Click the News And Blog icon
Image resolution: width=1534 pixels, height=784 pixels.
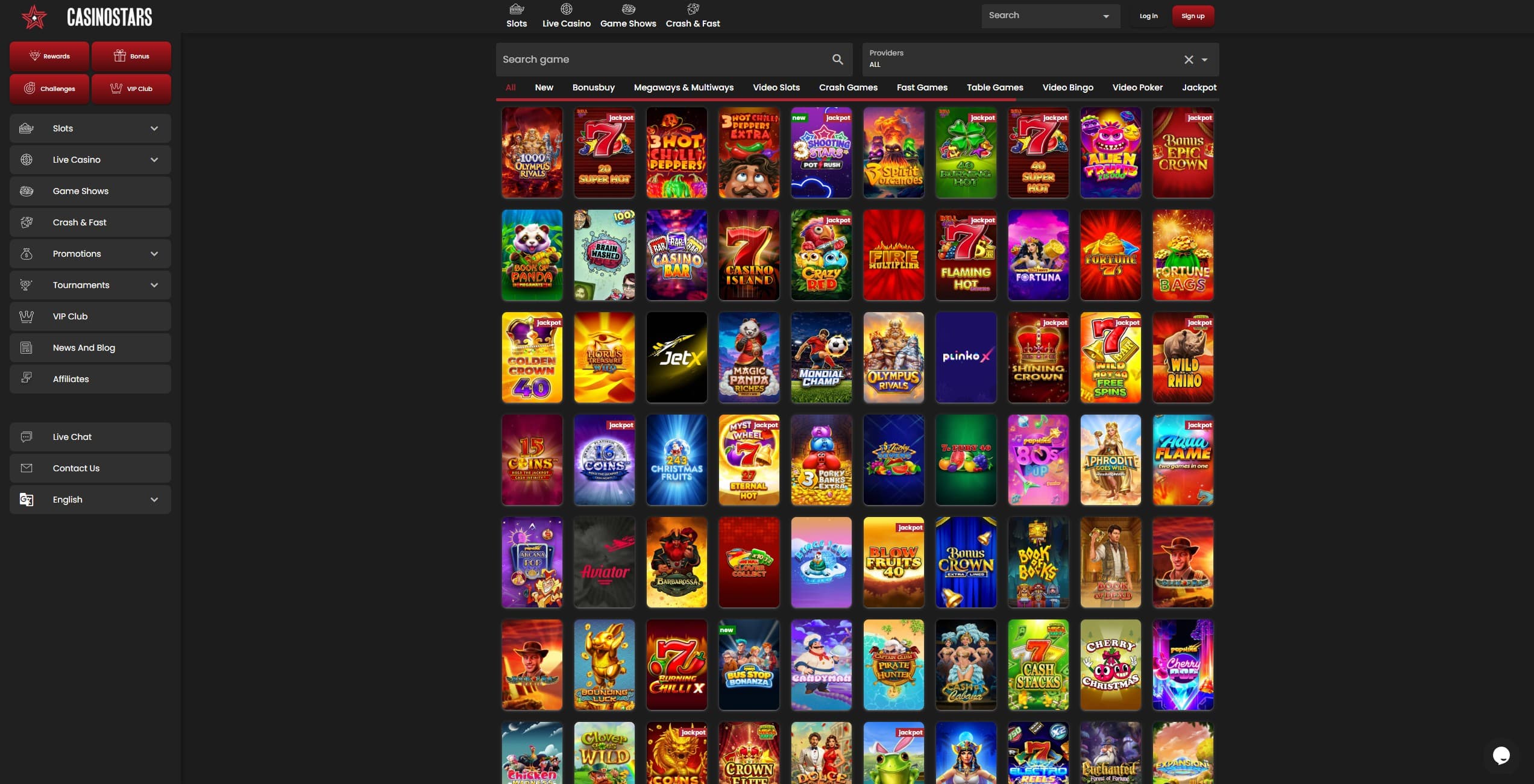[x=26, y=348]
